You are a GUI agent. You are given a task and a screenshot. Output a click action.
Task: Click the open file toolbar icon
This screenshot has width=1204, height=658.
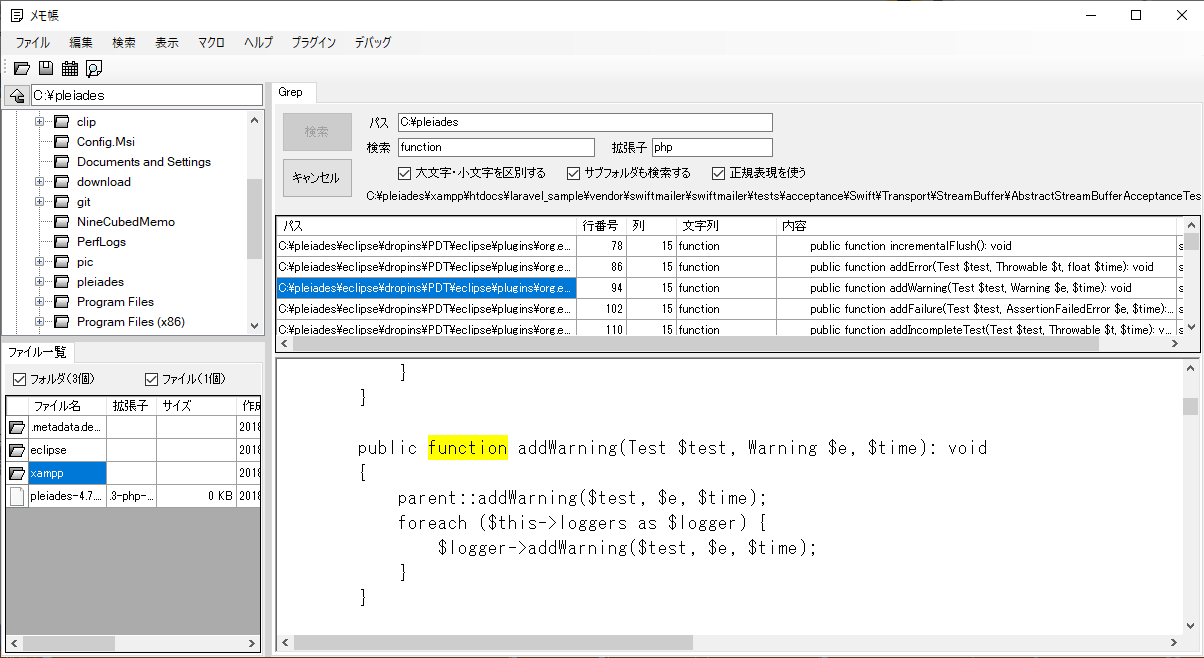tap(21, 68)
